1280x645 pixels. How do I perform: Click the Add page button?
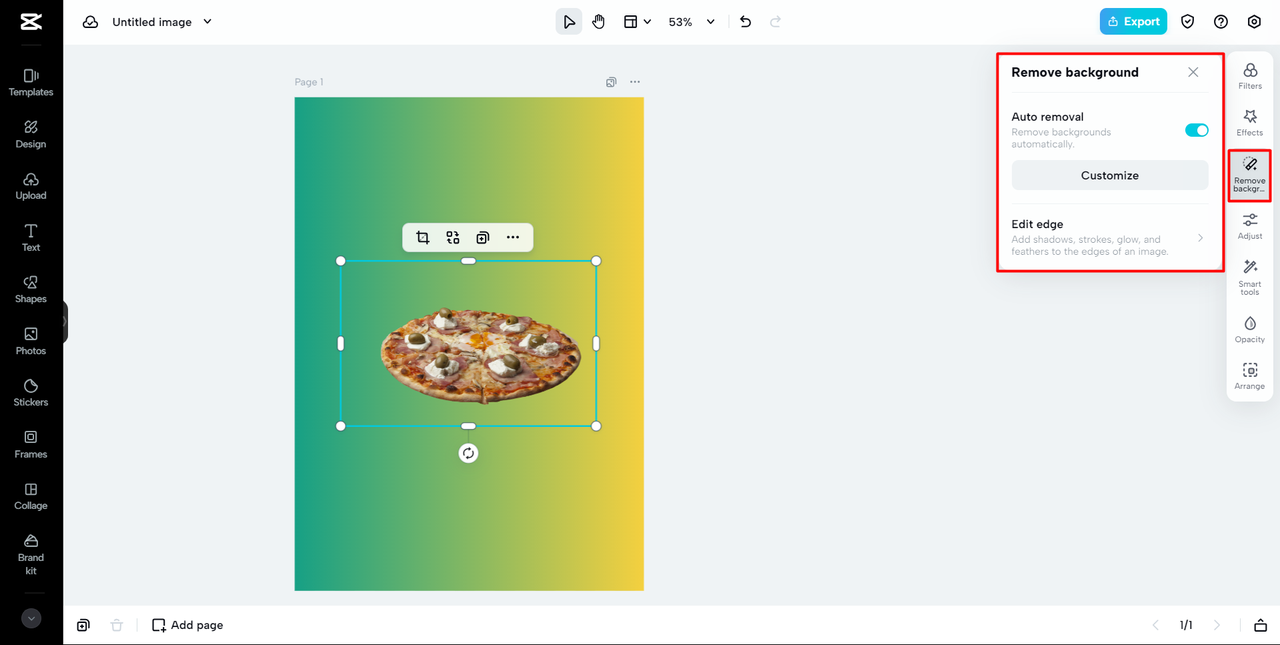click(x=187, y=625)
